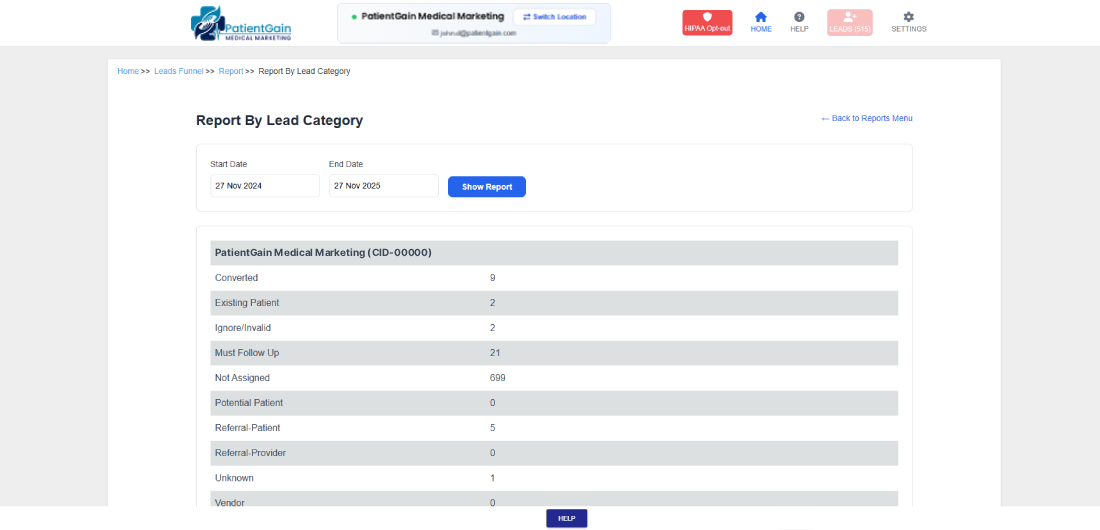Click the Start Date label
Image resolution: width=1100 pixels, height=530 pixels.
point(229,164)
